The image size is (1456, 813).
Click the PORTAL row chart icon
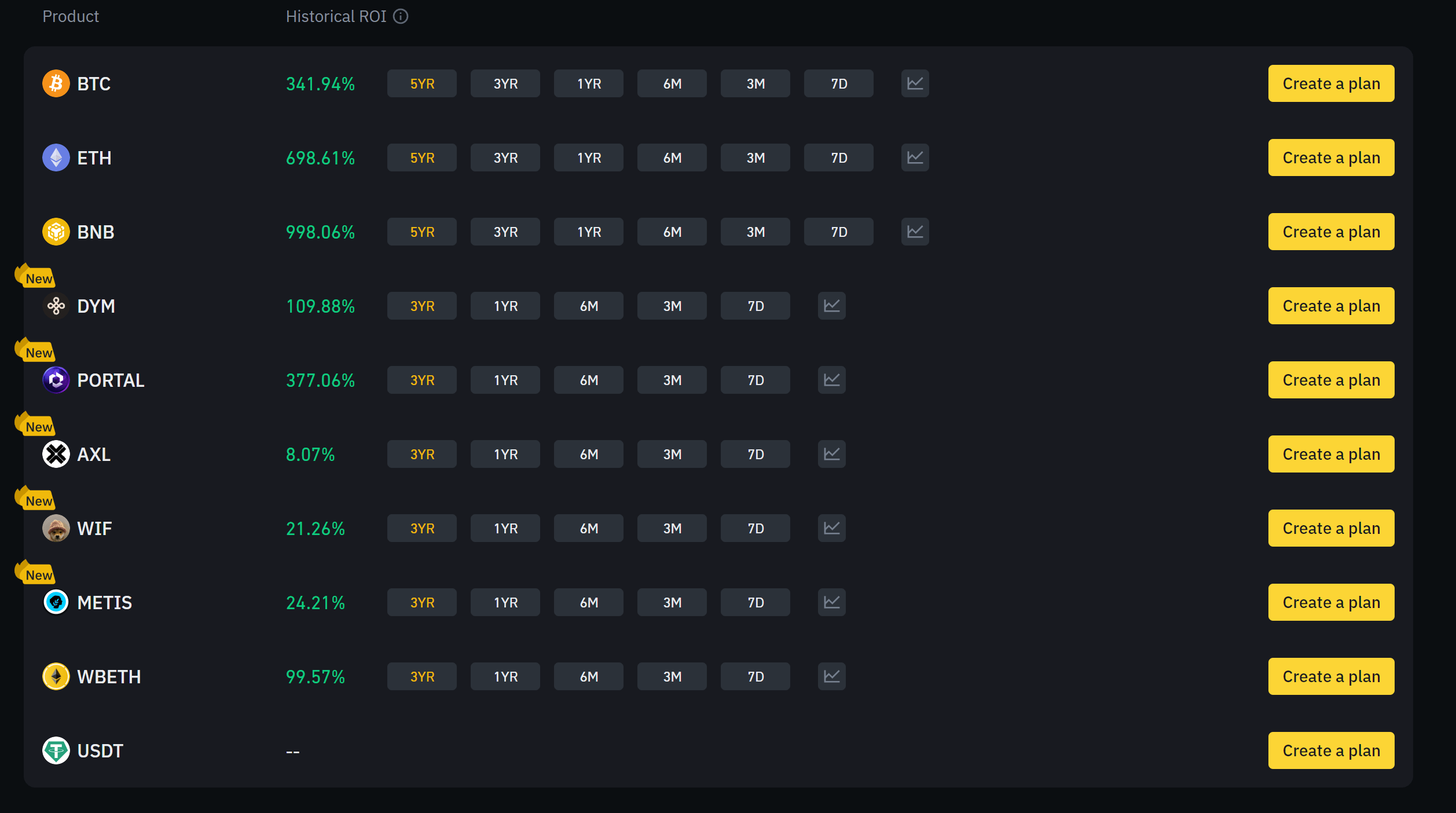pos(831,380)
